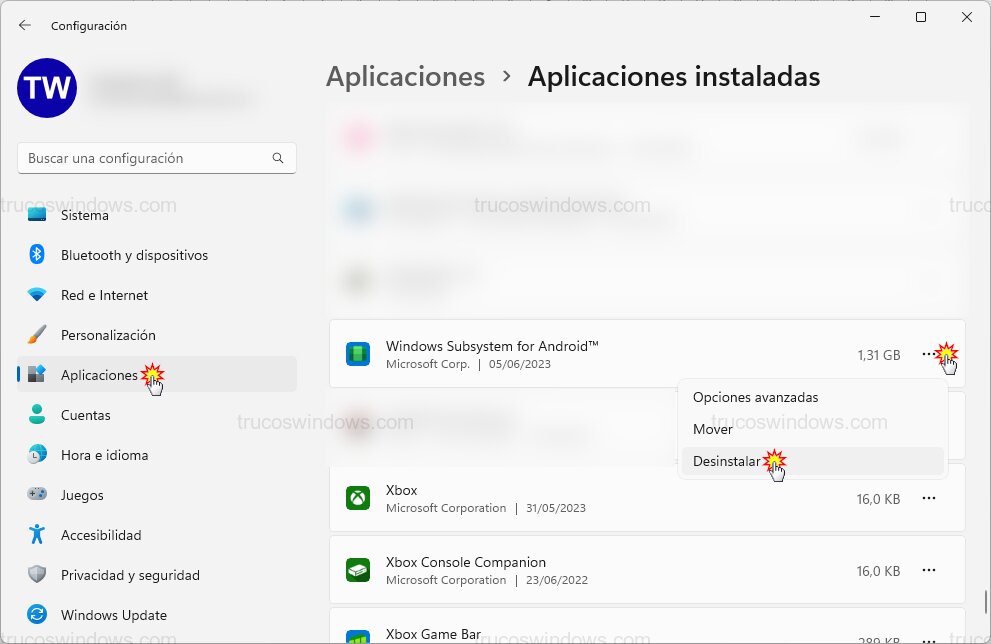Click the Xbox Game Bar app icon
Screen dimensions: 991x644
357,634
